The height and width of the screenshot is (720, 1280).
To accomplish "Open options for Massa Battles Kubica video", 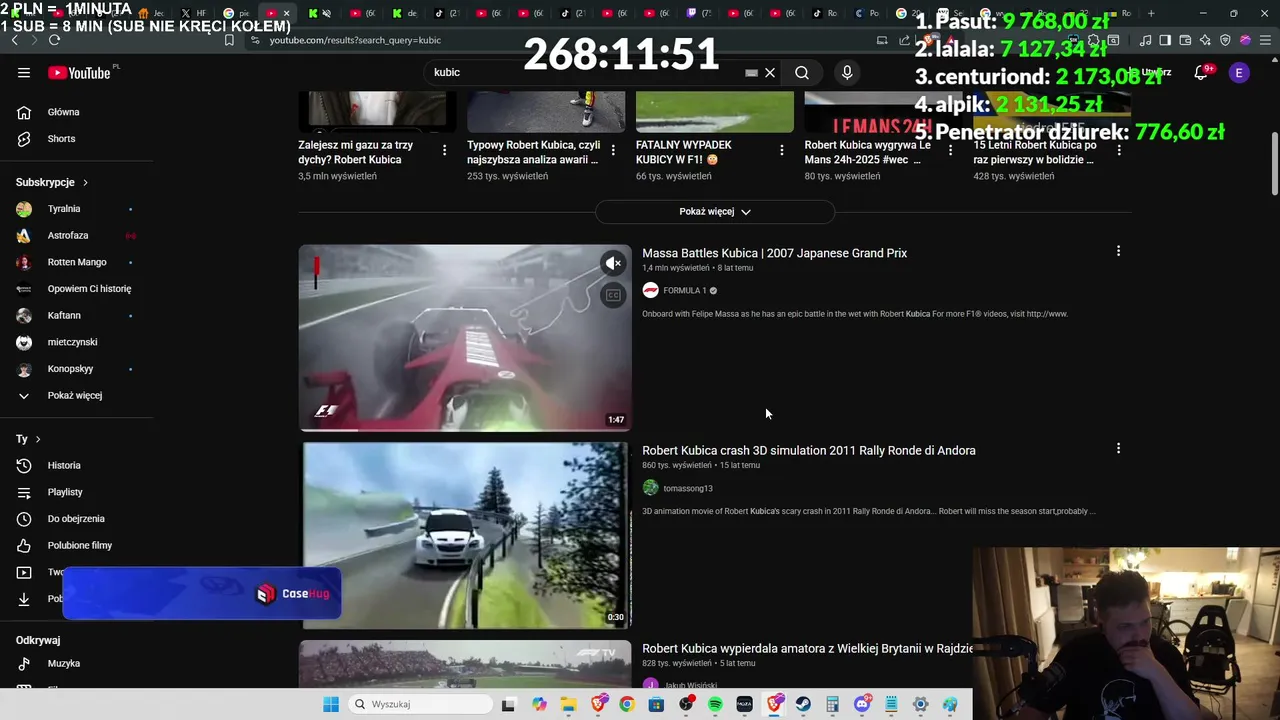I will pos(1118,251).
